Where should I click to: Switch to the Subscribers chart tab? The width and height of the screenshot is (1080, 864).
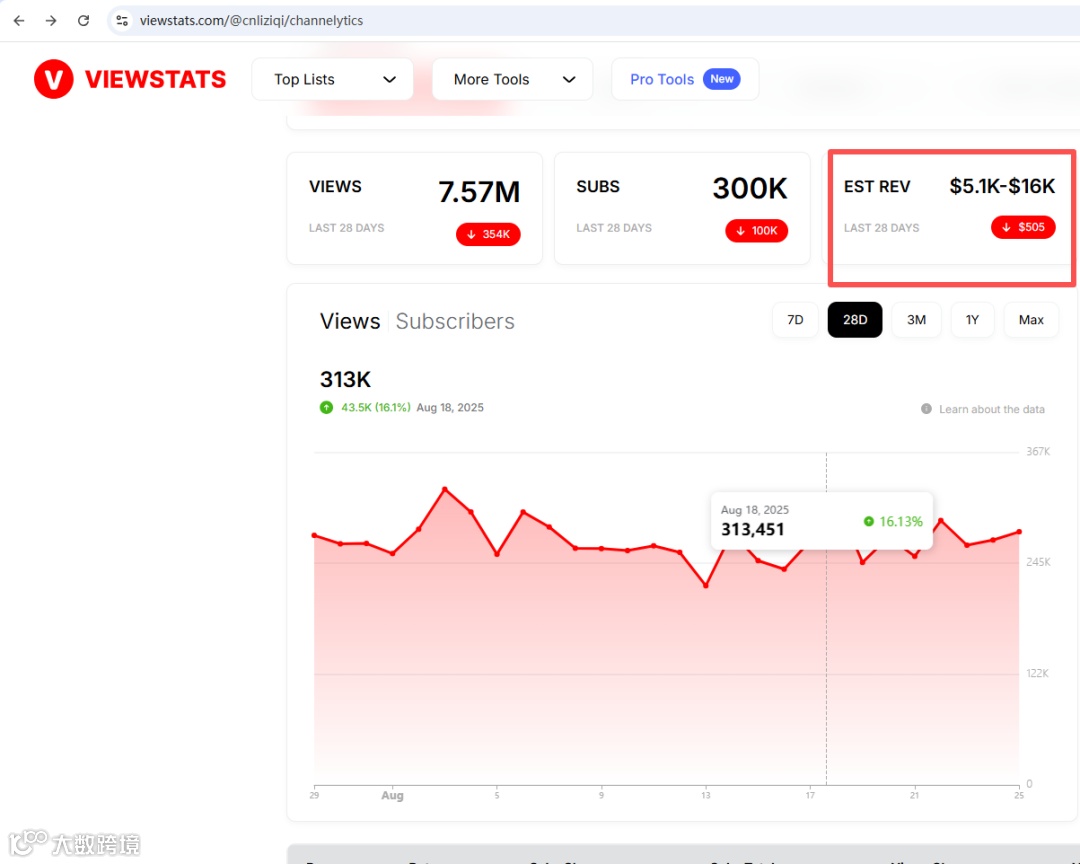coord(455,321)
